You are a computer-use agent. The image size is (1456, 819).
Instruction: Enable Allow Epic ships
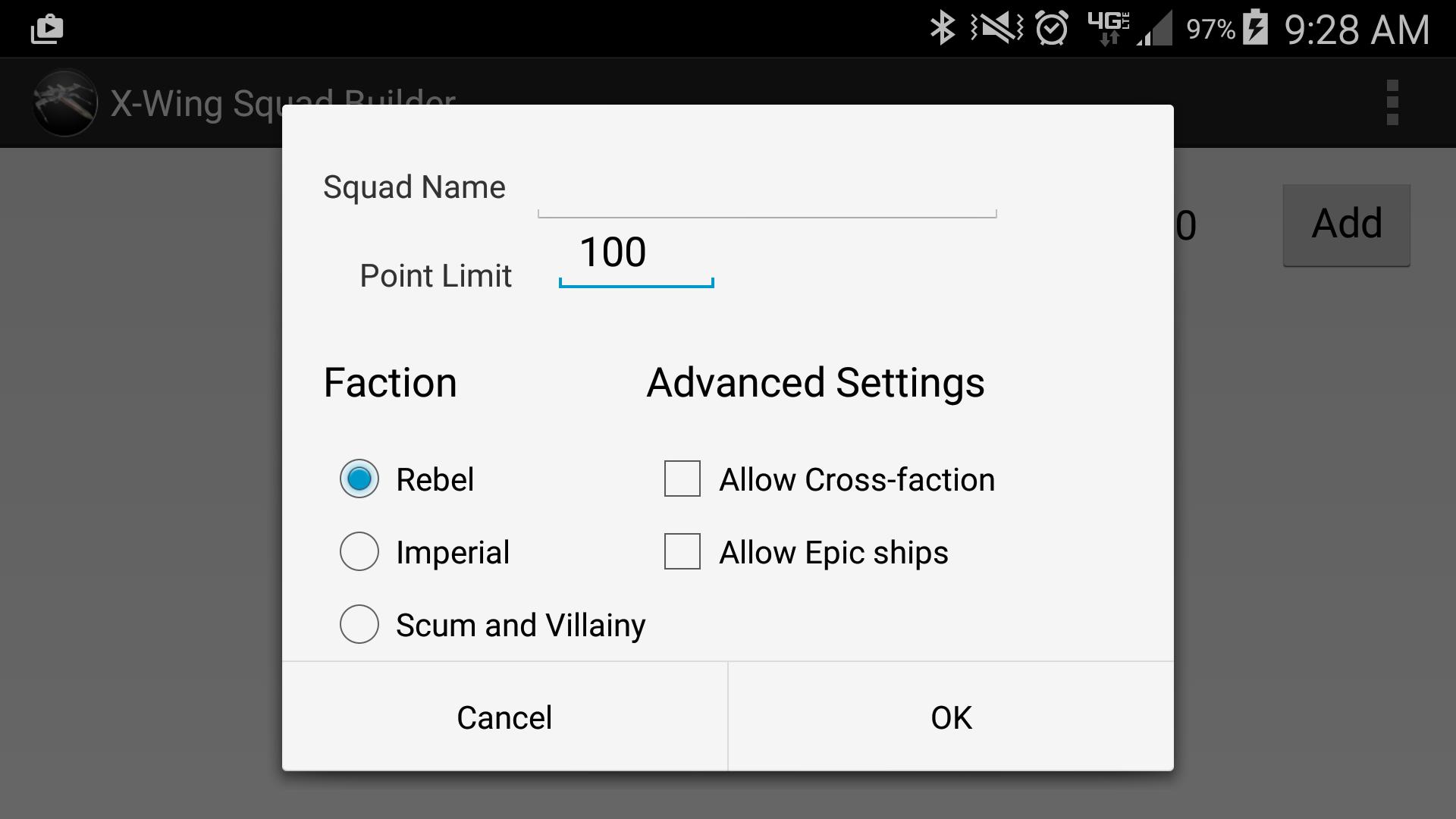pyautogui.click(x=682, y=551)
